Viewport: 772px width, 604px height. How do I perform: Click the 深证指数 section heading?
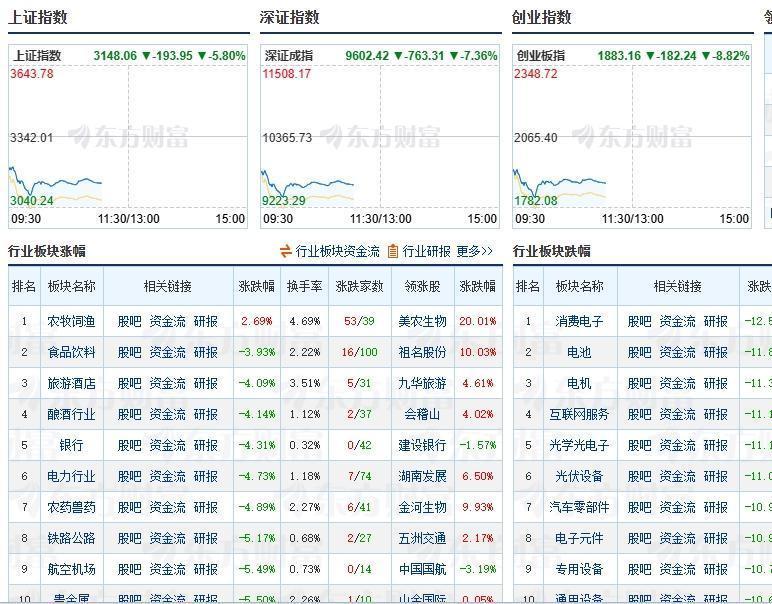pos(290,17)
